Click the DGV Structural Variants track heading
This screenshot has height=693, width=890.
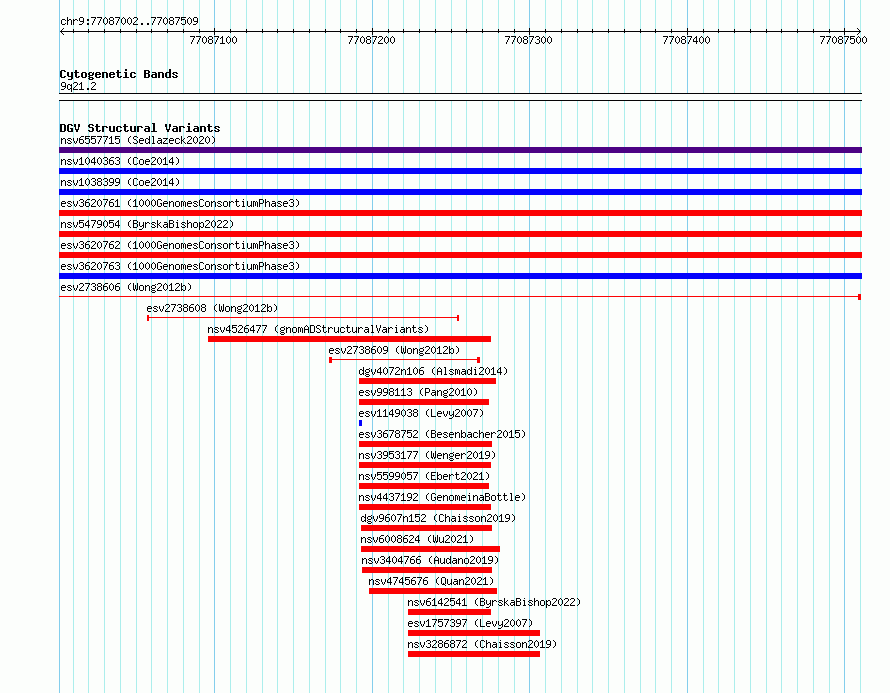click(140, 128)
